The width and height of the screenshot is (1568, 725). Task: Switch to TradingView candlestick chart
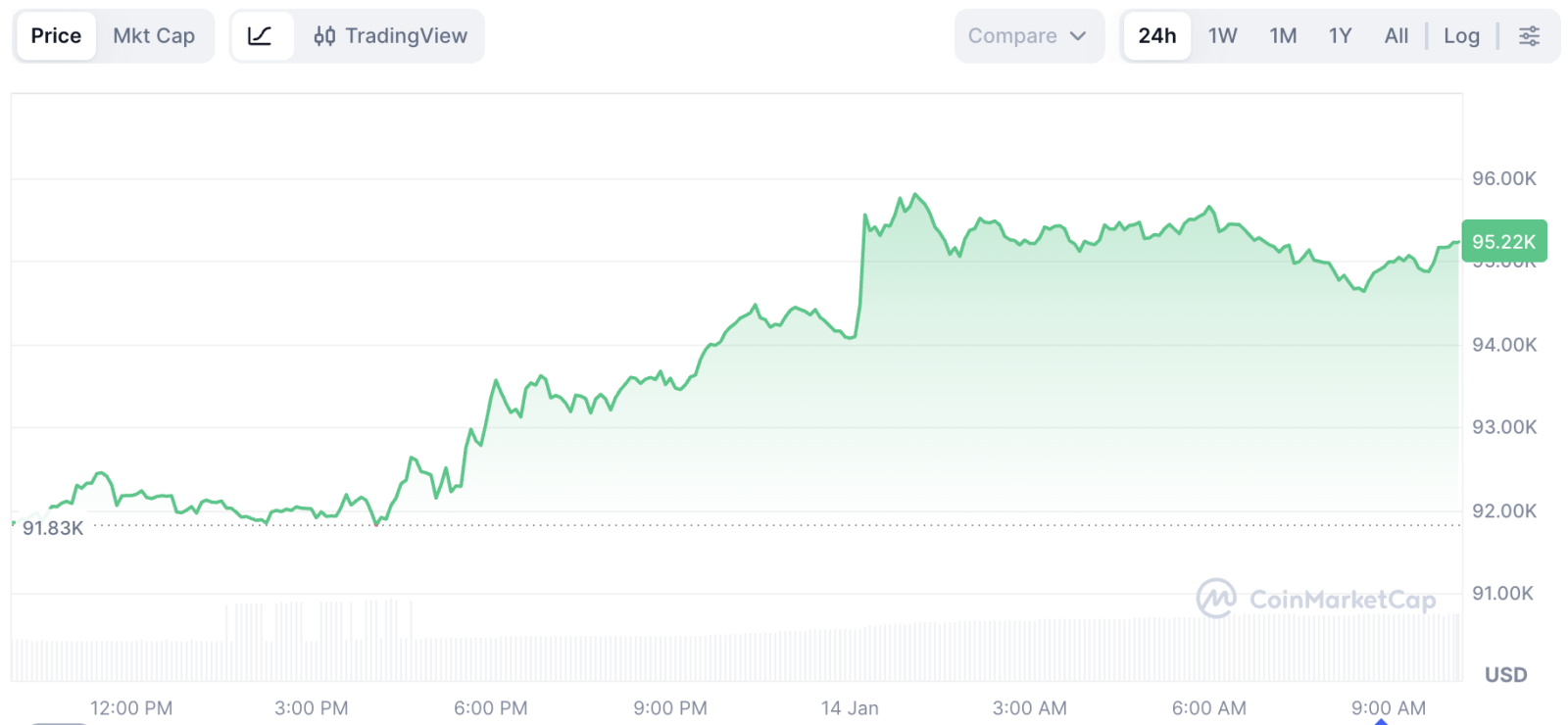[390, 36]
